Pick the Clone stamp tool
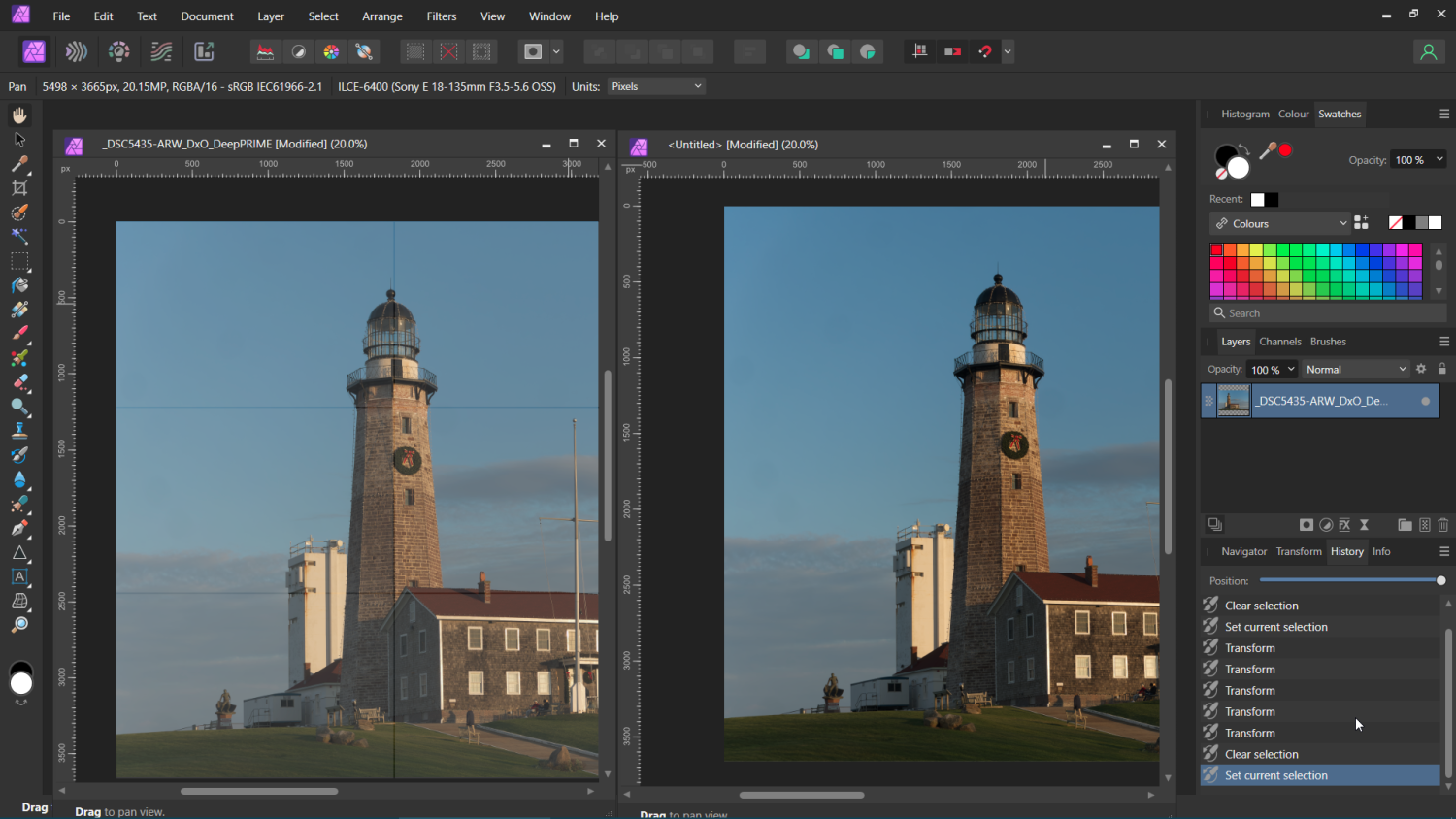 coord(19,431)
